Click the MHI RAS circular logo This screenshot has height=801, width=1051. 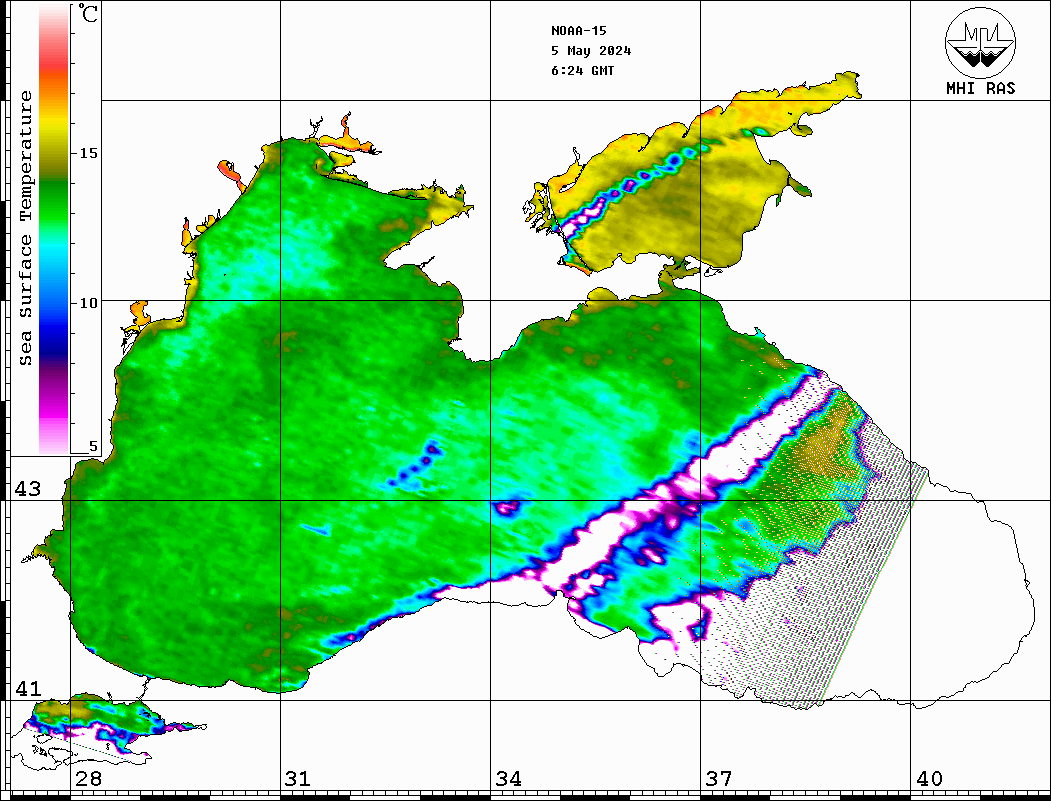(x=980, y=42)
